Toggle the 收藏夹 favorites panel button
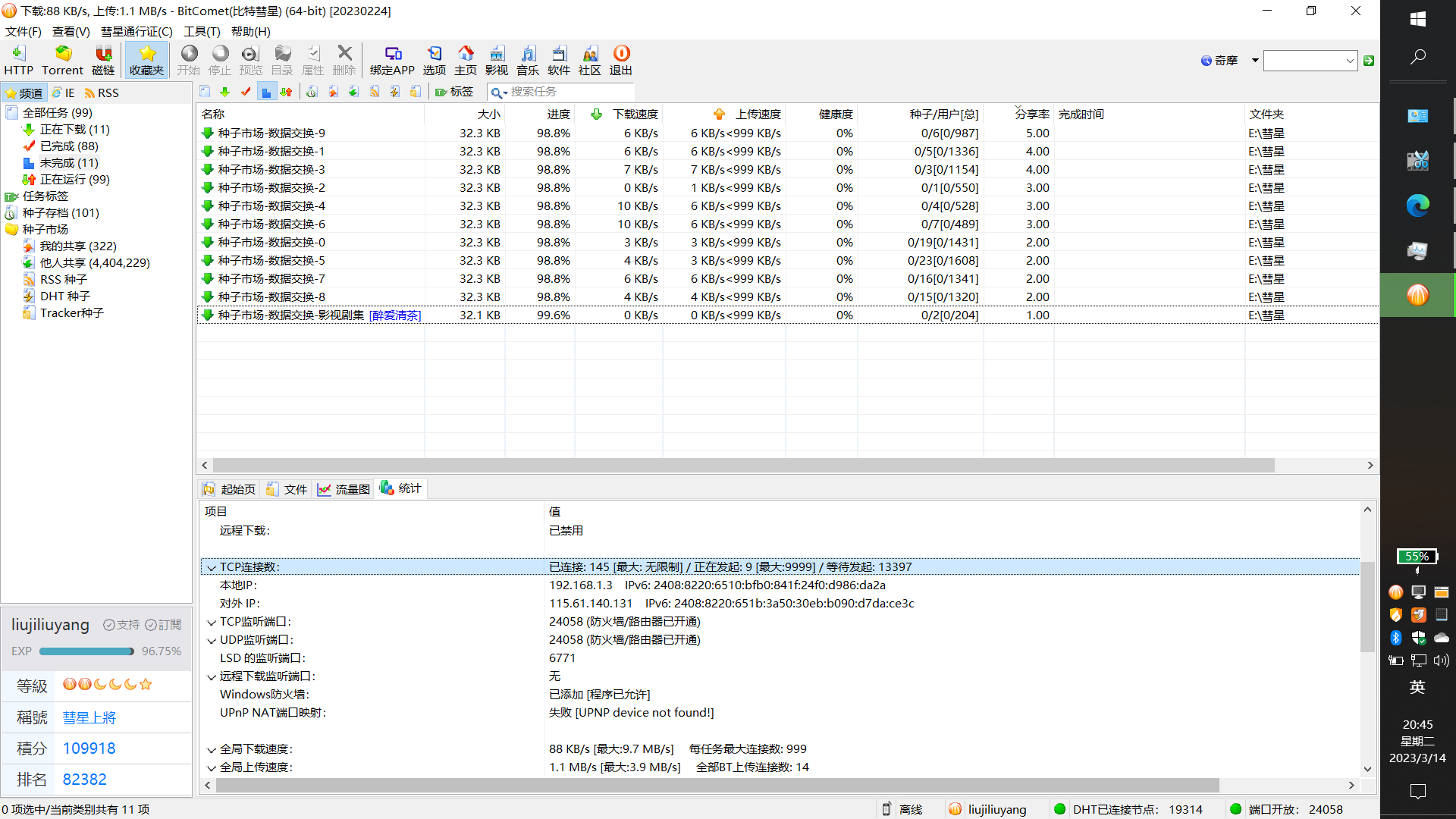 click(x=146, y=59)
